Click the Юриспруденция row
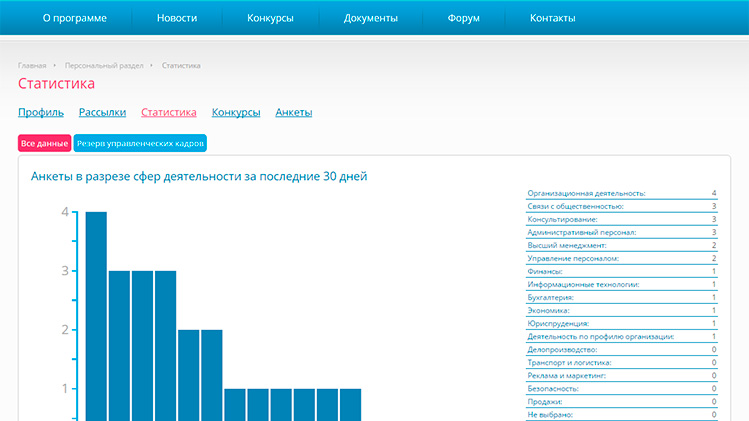This screenshot has height=421, width=749. pos(621,324)
